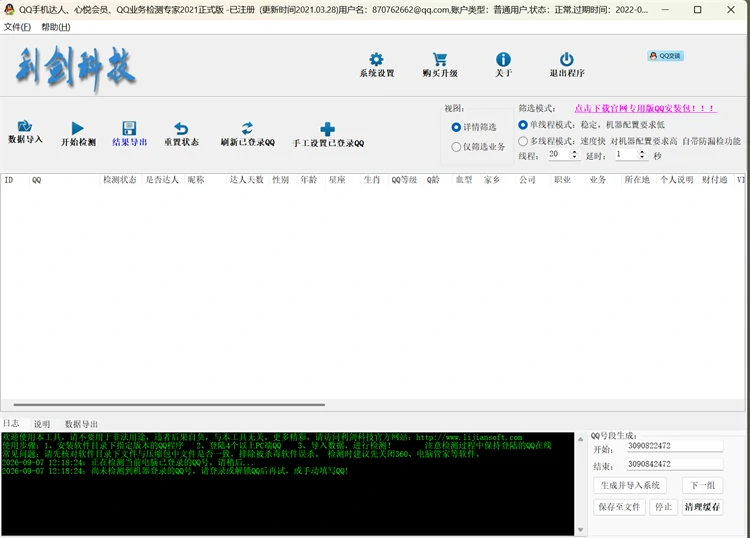Click the table's horizontal scrollbar thumb
Image resolution: width=750 pixels, height=538 pixels.
point(169,405)
